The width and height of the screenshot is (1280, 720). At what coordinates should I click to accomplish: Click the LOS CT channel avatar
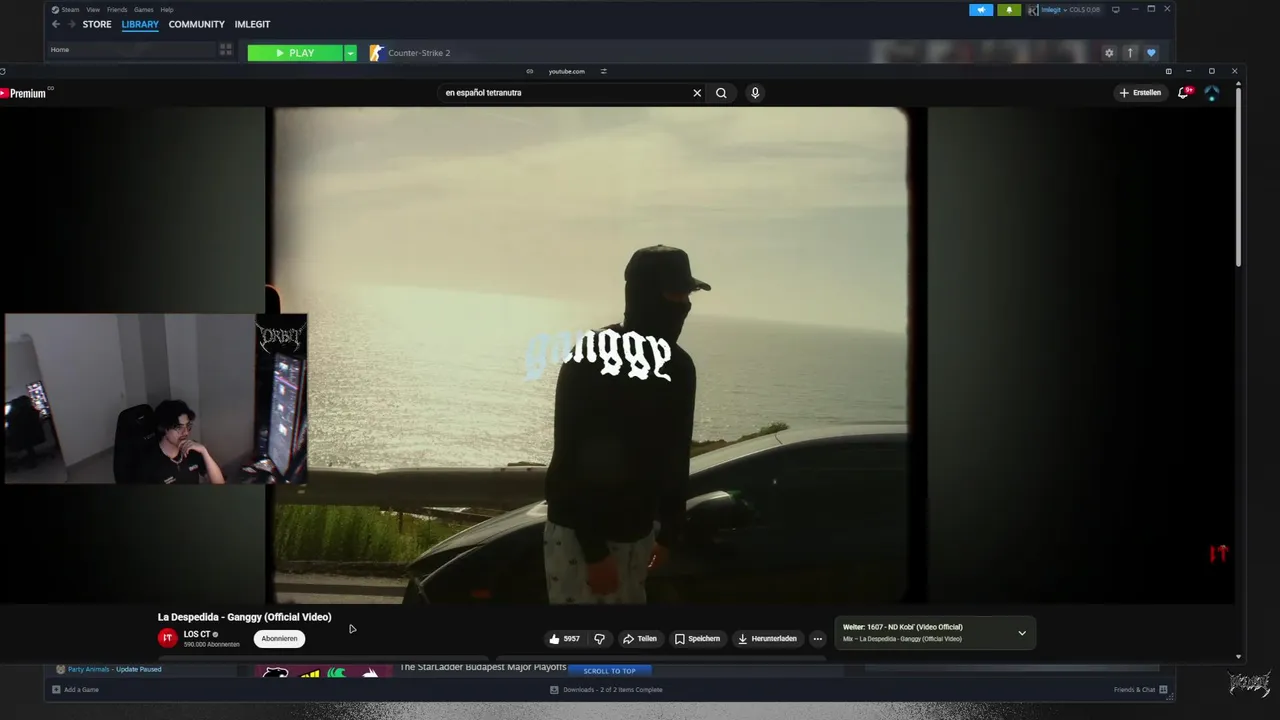pos(168,638)
